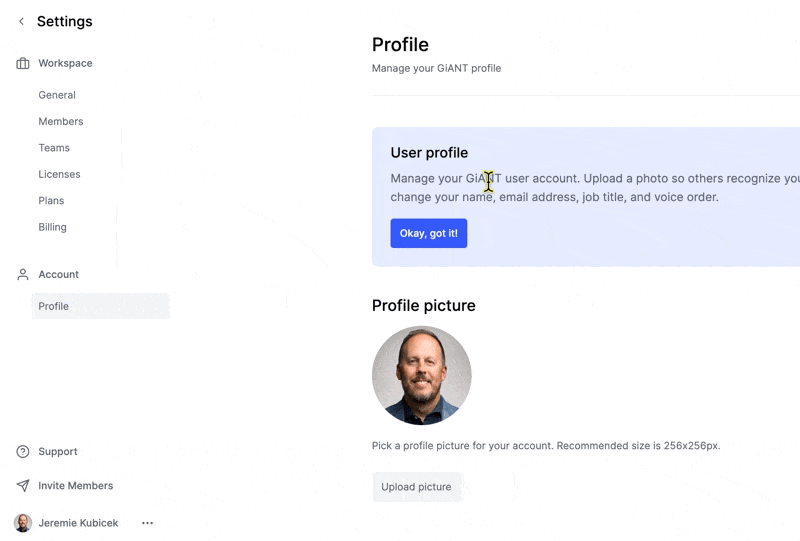Dismiss the tip with Okay, got it!

pyautogui.click(x=429, y=233)
